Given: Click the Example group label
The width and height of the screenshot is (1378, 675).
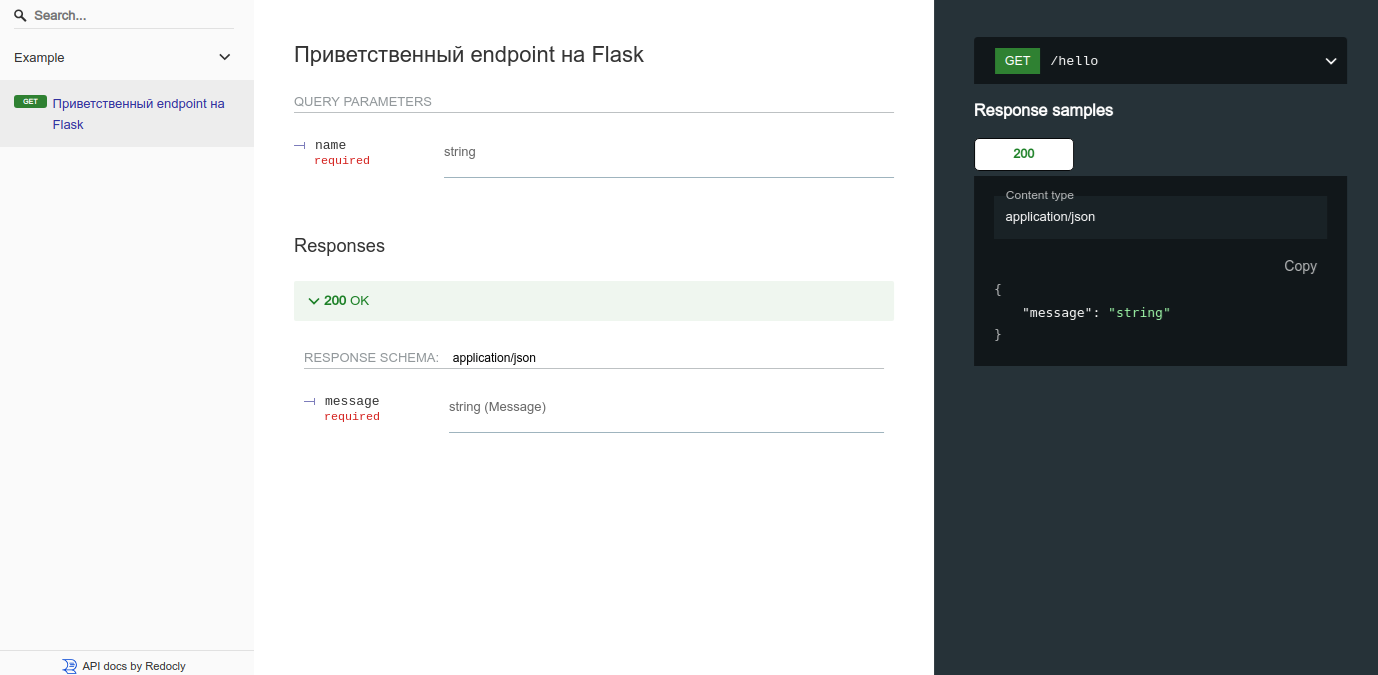Looking at the screenshot, I should pos(40,58).
